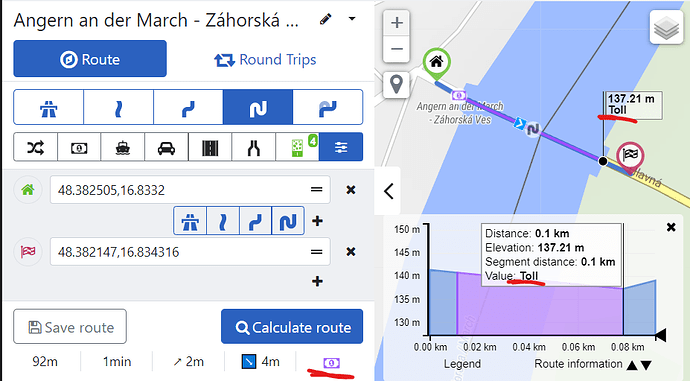Click the shuffle waypoints icon
Screen dimensions: 690x381
(x=36, y=147)
